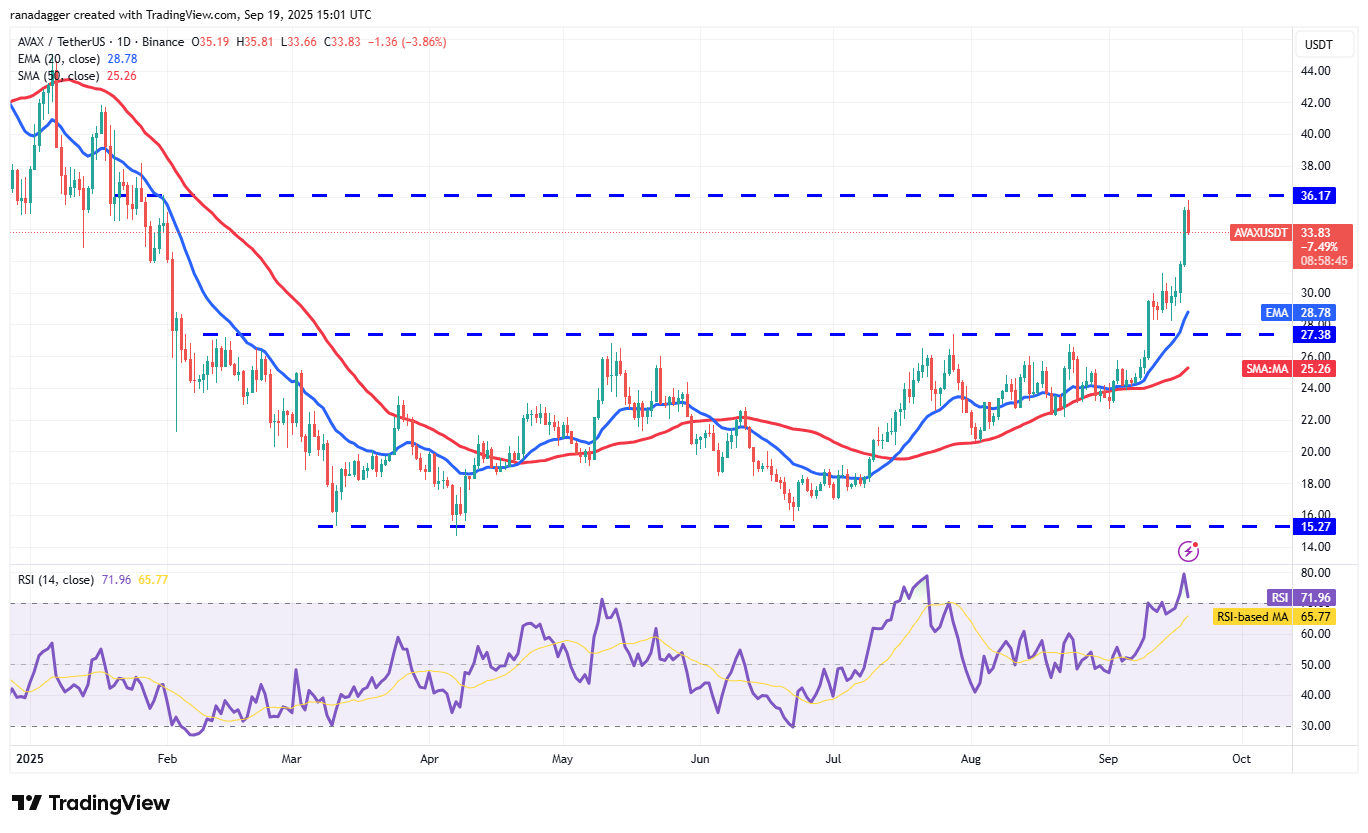Click the 15.27 support level flag
This screenshot has width=1368, height=833.
[x=1315, y=526]
